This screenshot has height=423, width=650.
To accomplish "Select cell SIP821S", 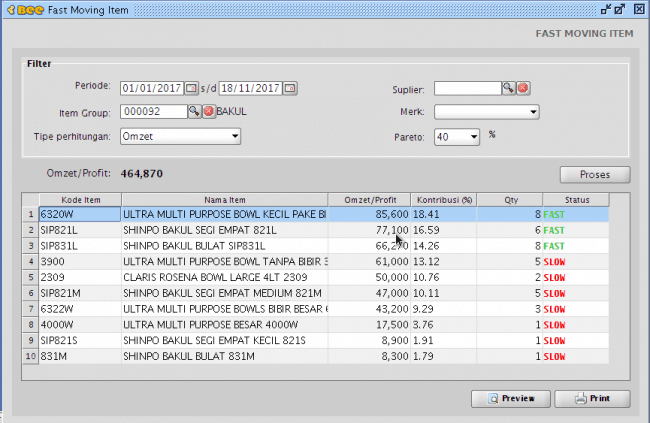I will pyautogui.click(x=80, y=340).
